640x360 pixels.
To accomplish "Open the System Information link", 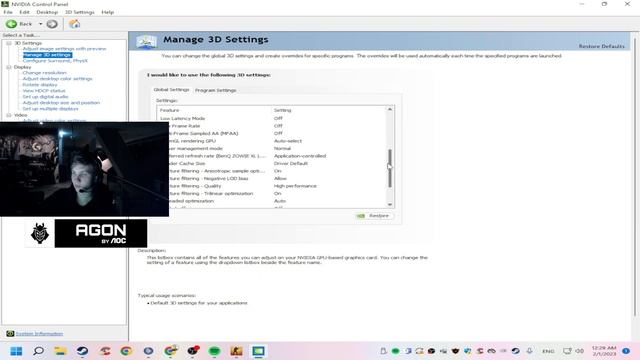I will pos(39,333).
